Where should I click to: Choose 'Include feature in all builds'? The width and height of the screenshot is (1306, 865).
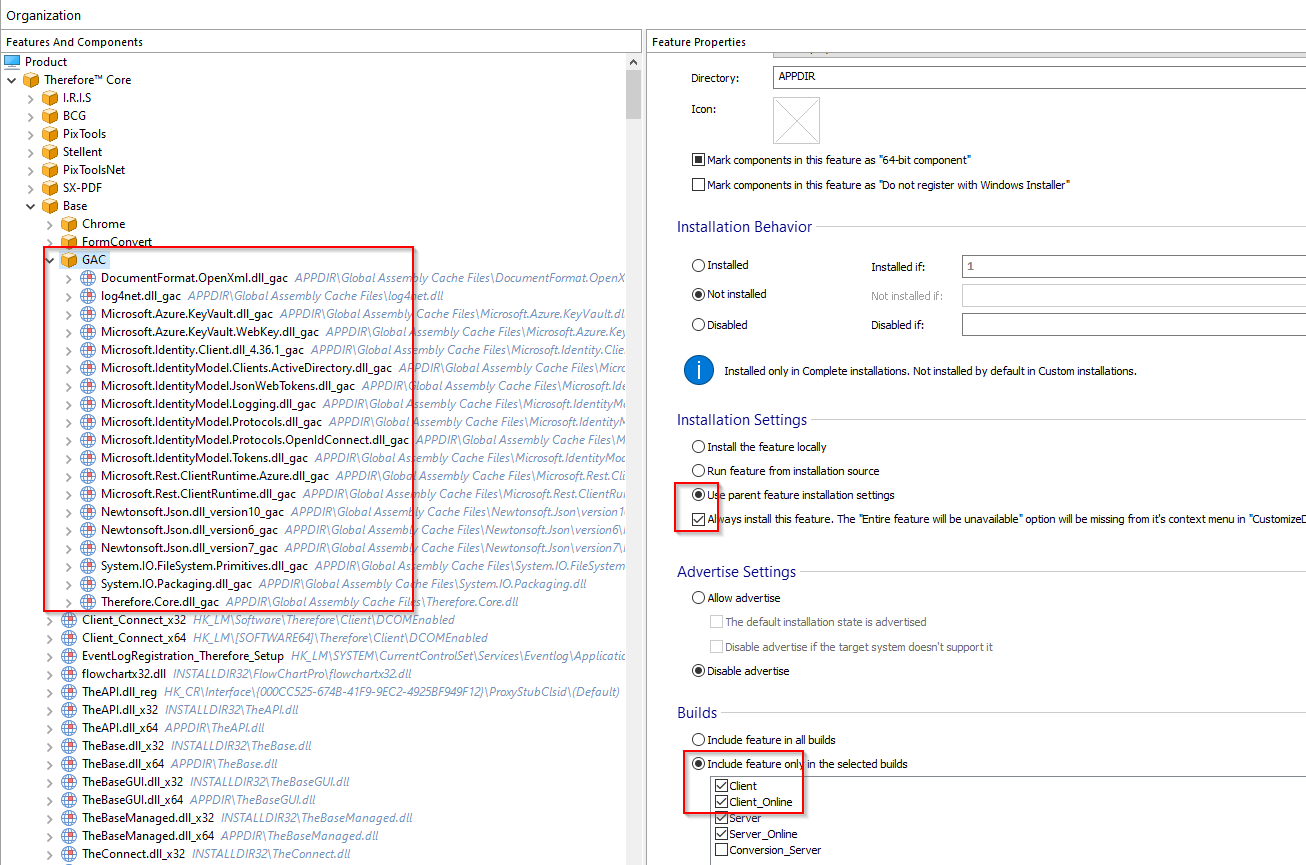pos(698,740)
